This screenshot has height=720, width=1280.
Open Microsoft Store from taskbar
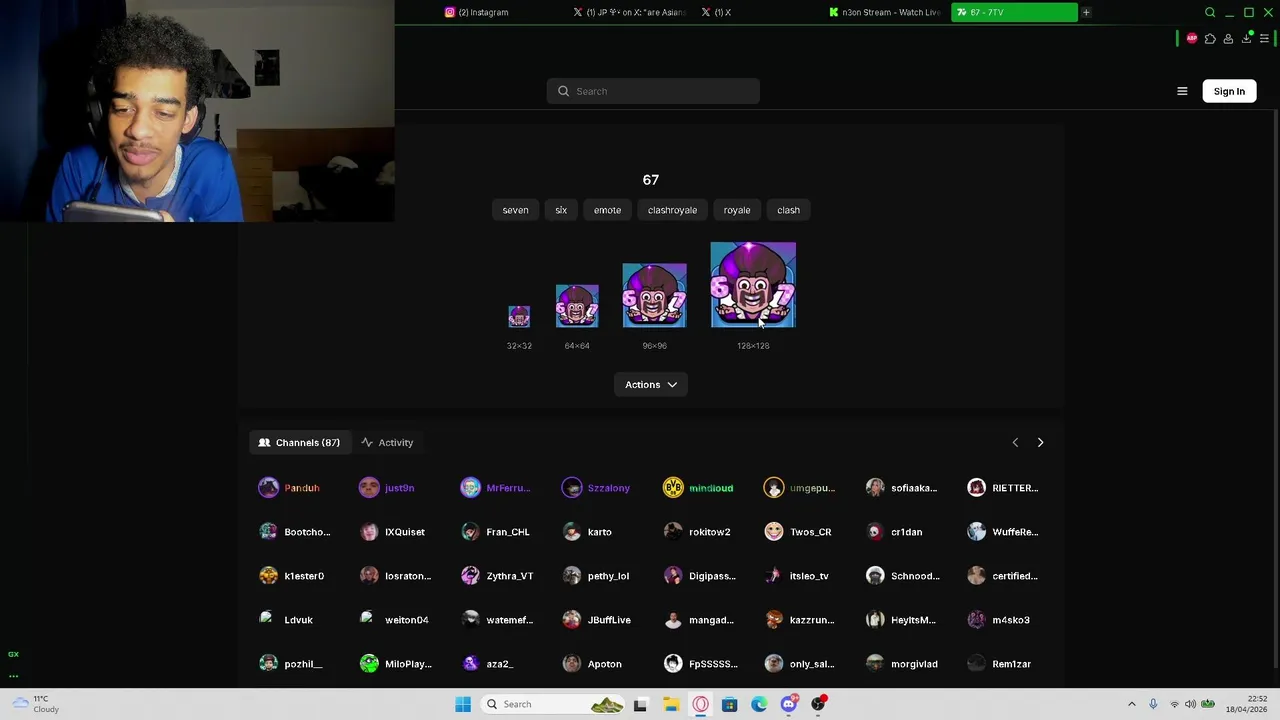[730, 704]
